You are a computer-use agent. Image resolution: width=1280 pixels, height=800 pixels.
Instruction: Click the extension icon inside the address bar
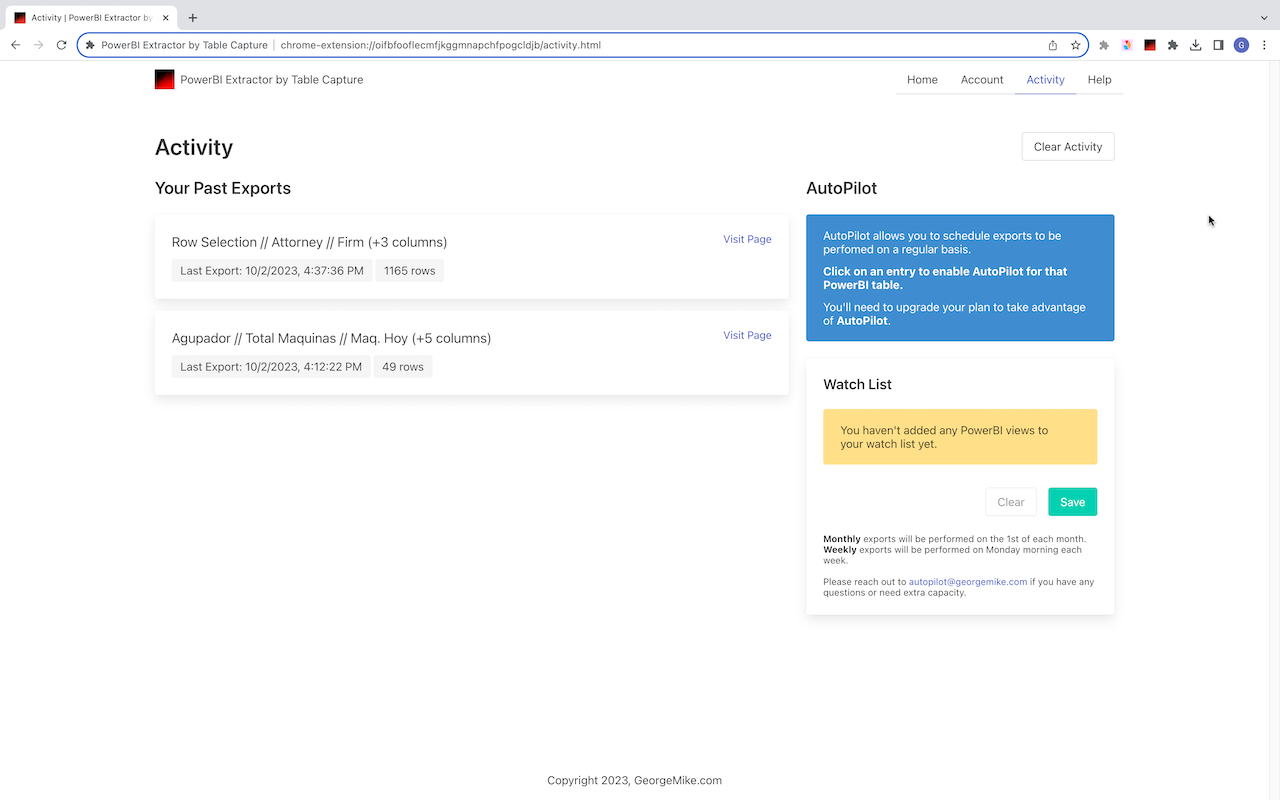click(x=90, y=45)
